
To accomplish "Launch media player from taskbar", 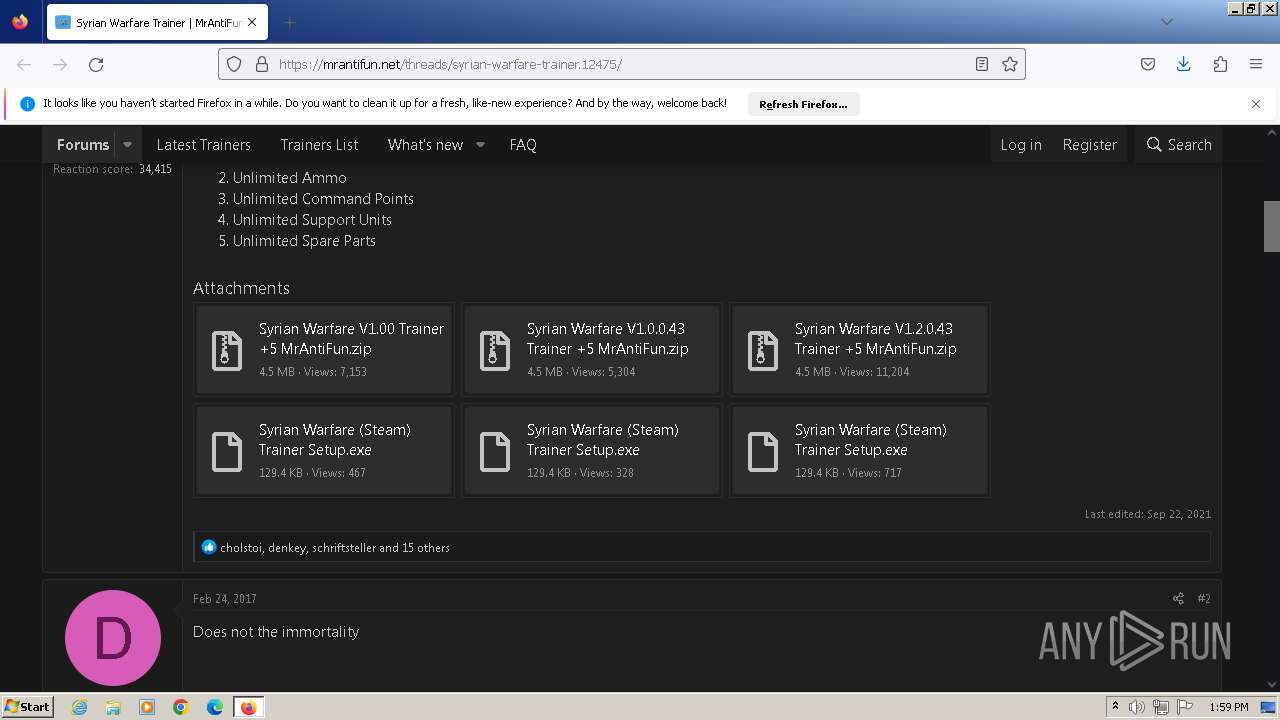I will click(x=147, y=707).
